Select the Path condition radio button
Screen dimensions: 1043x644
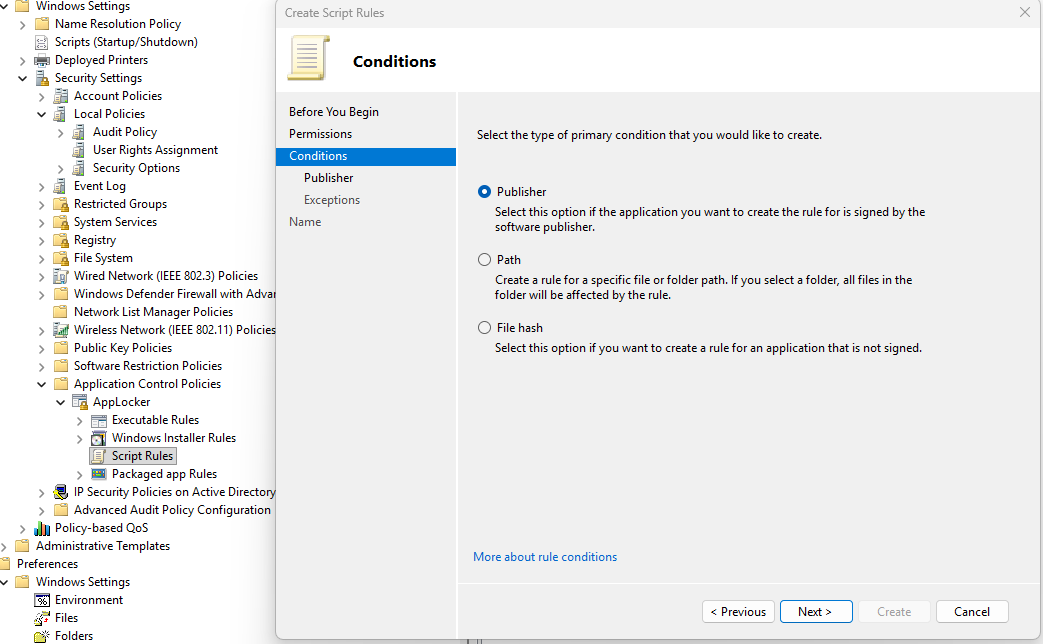pos(484,259)
